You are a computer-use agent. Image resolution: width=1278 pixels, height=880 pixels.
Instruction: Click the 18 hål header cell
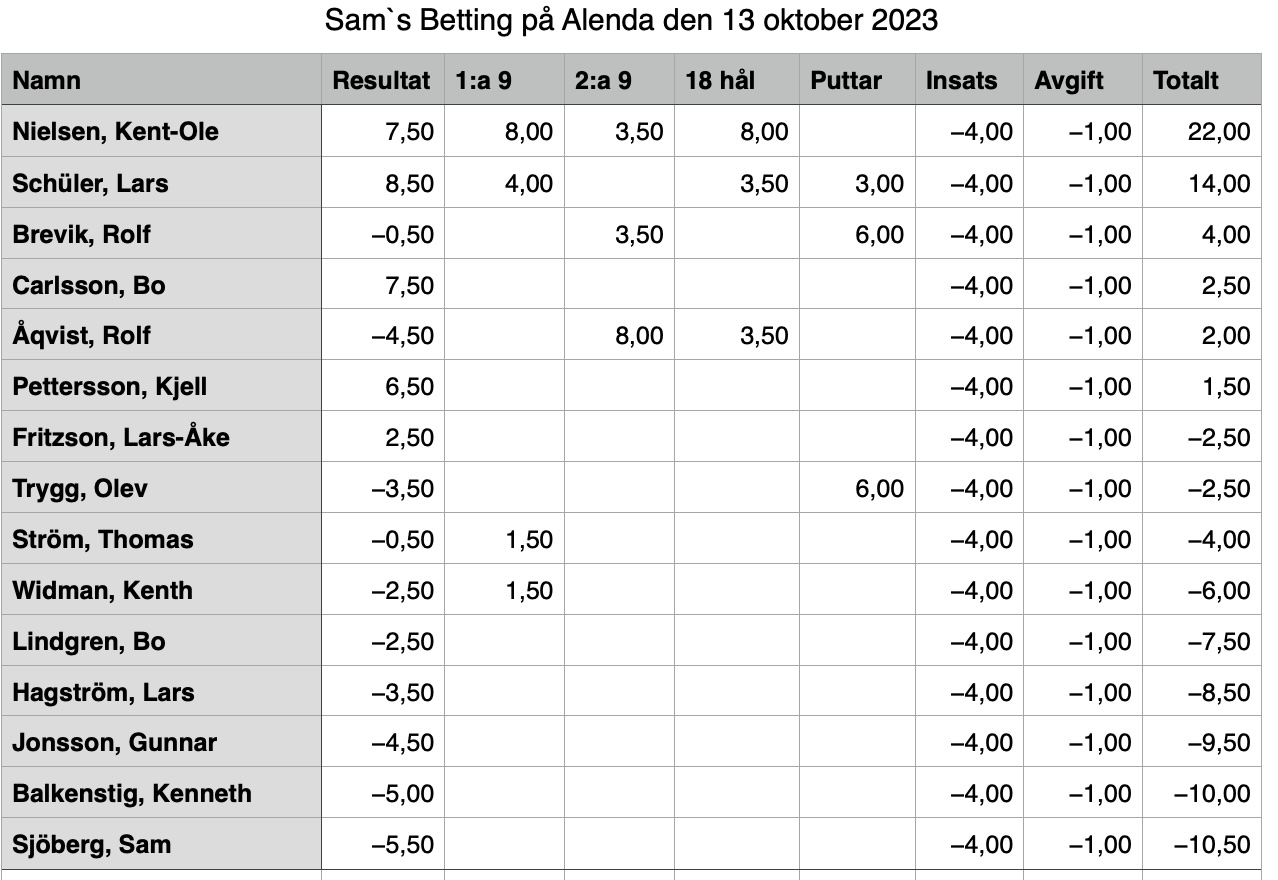click(x=736, y=80)
